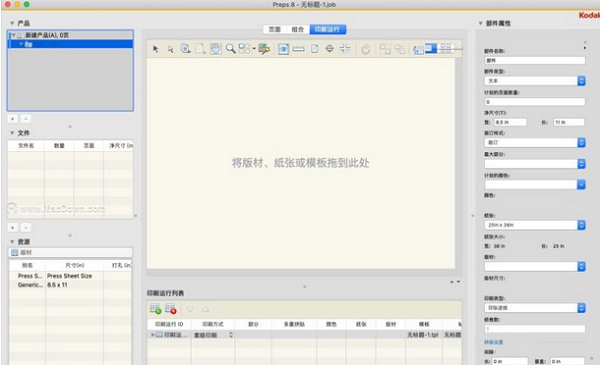Toggle the eye preview icon in toolbar
This screenshot has width=600, height=365.
[x=284, y=49]
